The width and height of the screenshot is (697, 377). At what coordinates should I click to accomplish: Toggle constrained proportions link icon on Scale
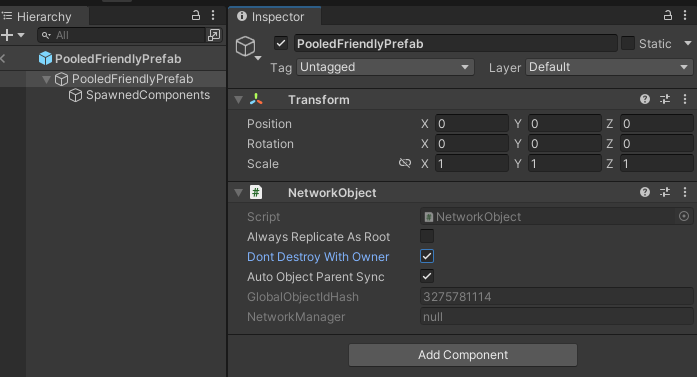coord(405,163)
